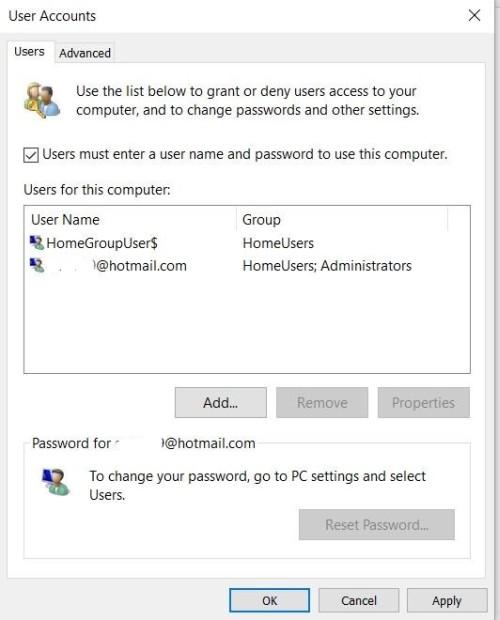The width and height of the screenshot is (500, 620).
Task: Switch to the Advanced tab
Action: [85, 53]
